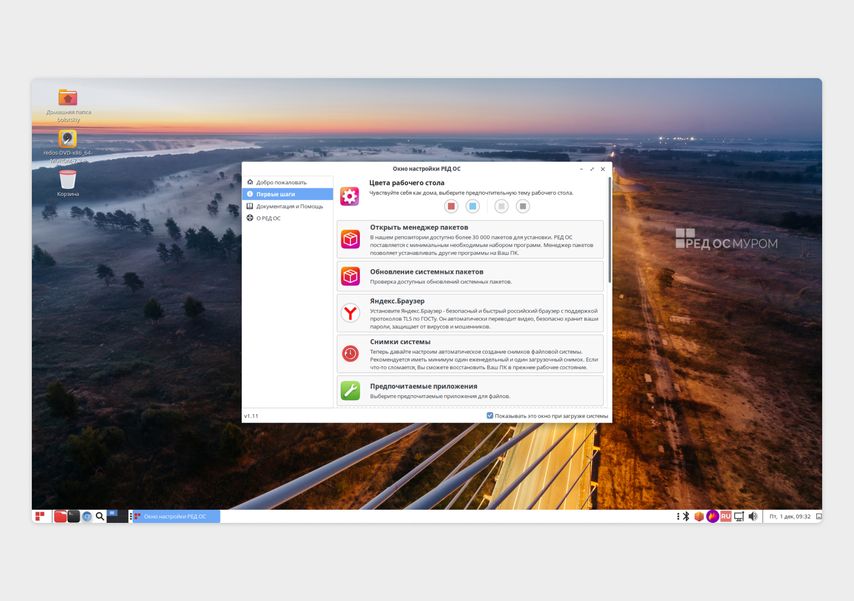Screen dimensions: 854x601
Task: Toggle Показывать это окно при загрузке системы
Action: pos(547,416)
